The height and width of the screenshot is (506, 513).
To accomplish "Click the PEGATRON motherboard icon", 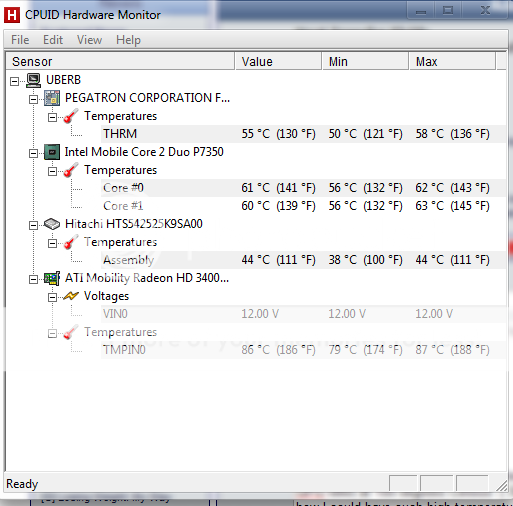I will tap(52, 98).
